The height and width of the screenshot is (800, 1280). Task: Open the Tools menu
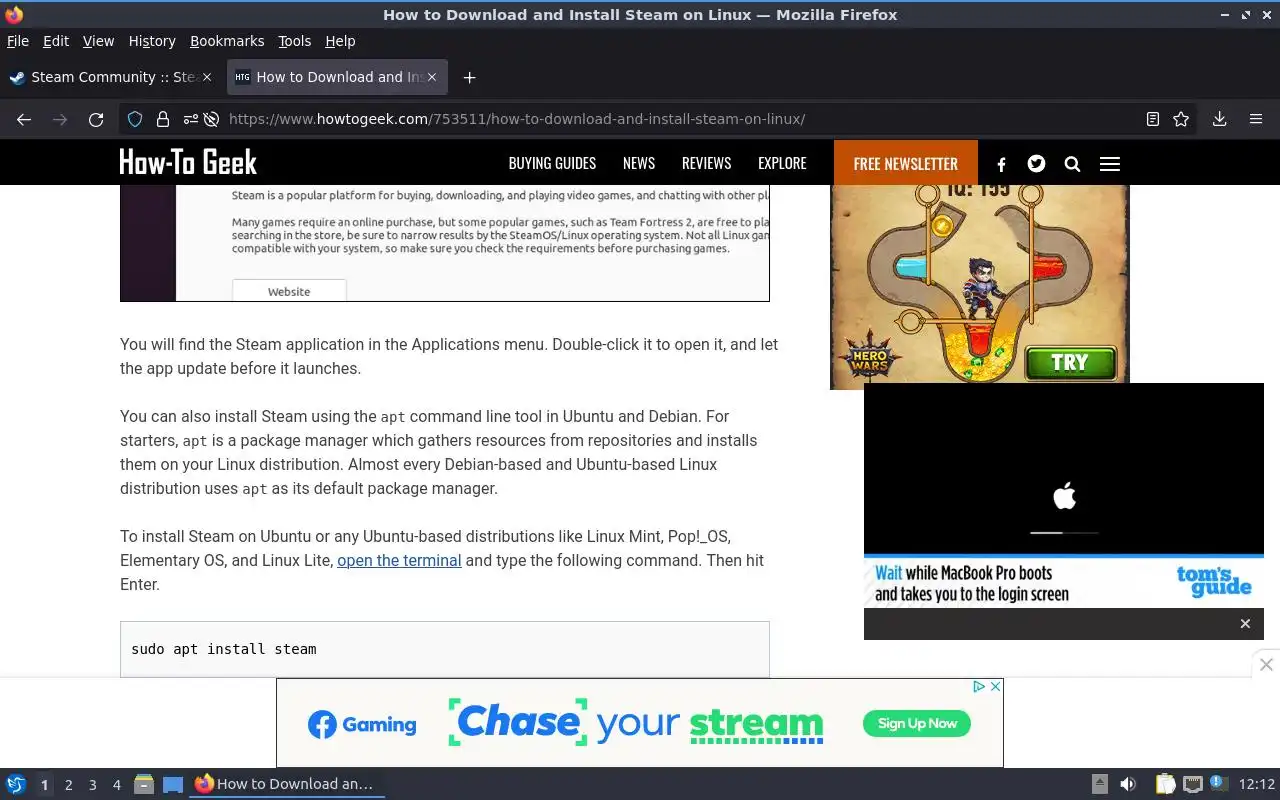[295, 41]
